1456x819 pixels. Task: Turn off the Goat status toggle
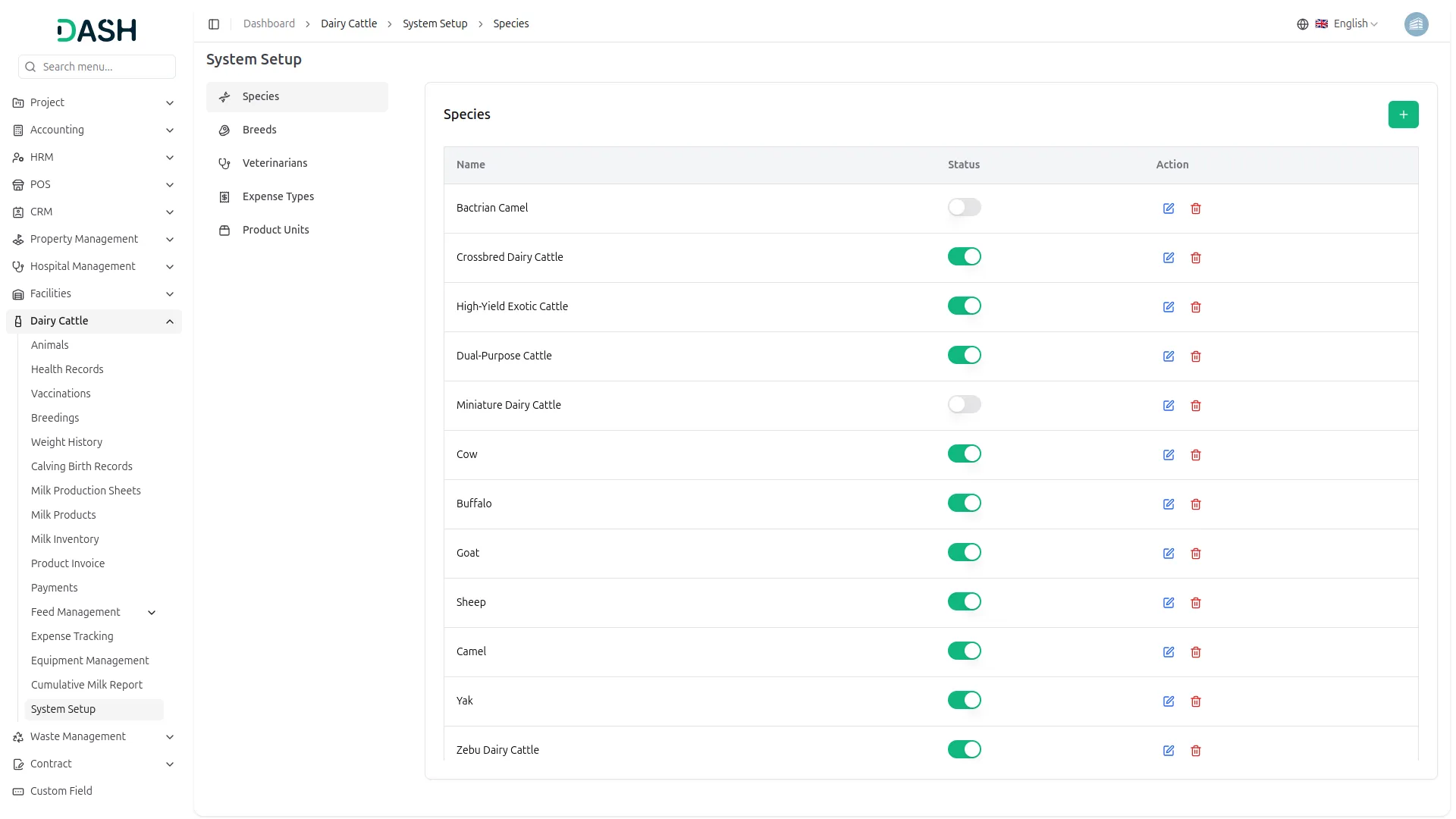[x=964, y=552]
